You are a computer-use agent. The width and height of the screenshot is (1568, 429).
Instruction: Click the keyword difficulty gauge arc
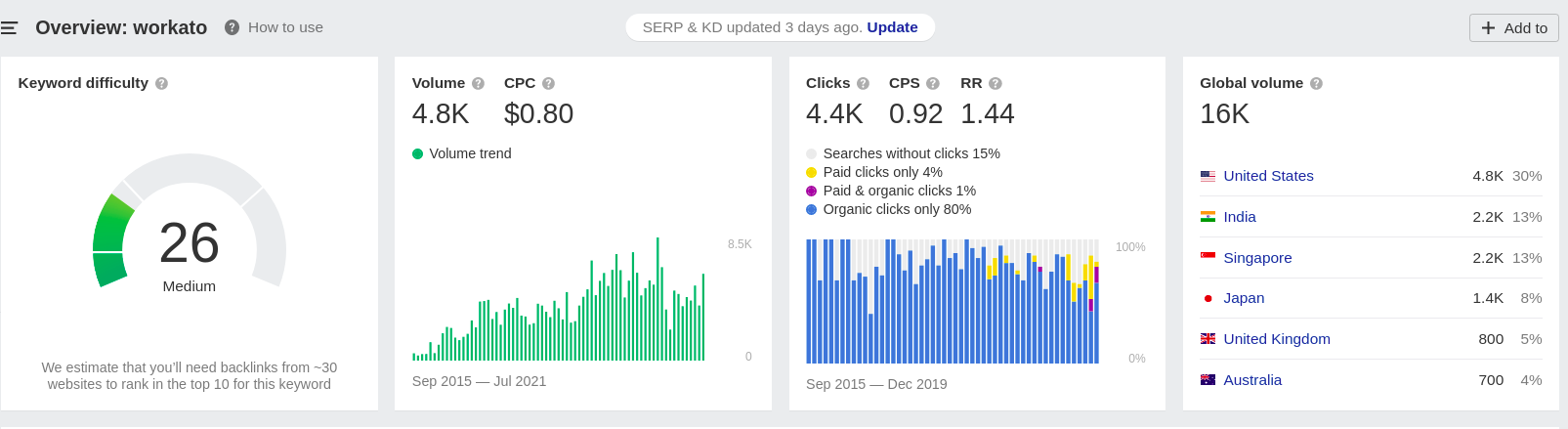click(190, 220)
